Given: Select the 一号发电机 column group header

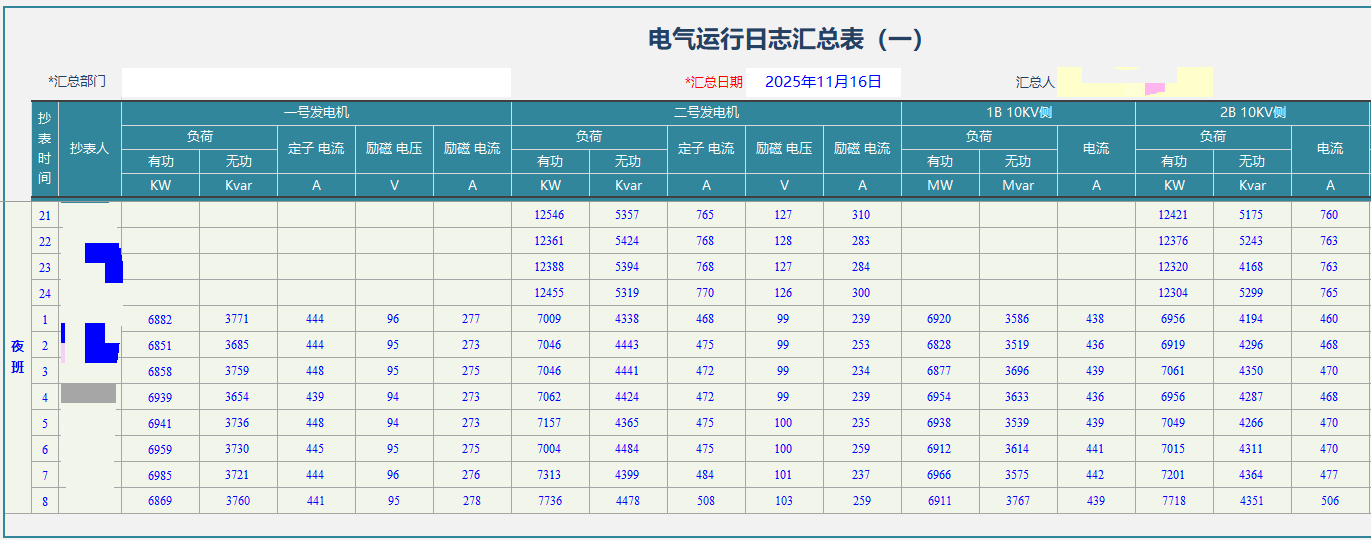Looking at the screenshot, I should point(316,113).
